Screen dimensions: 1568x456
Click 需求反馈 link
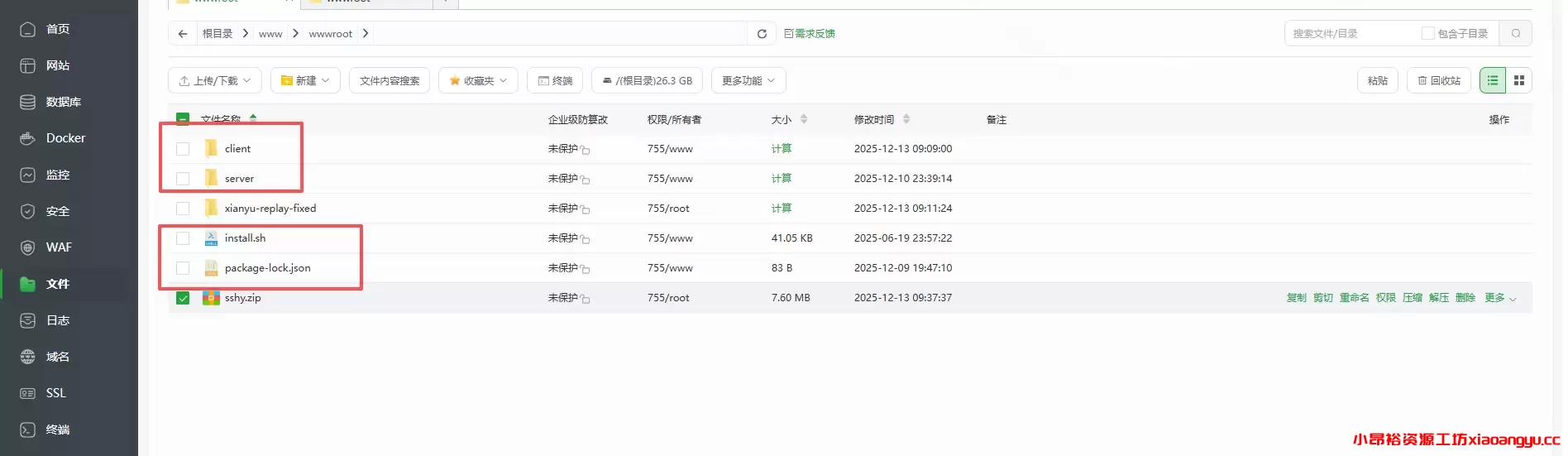[x=810, y=34]
